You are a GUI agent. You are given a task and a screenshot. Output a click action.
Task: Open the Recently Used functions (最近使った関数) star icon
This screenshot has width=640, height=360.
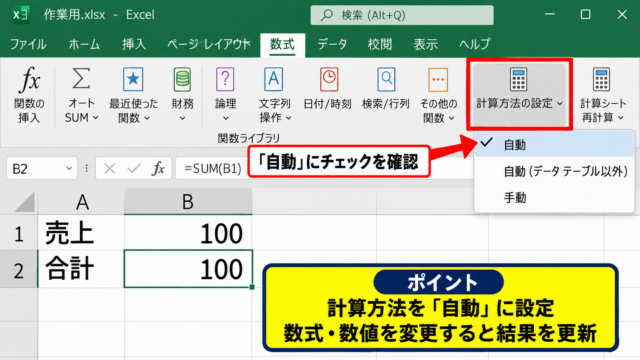click(x=133, y=79)
